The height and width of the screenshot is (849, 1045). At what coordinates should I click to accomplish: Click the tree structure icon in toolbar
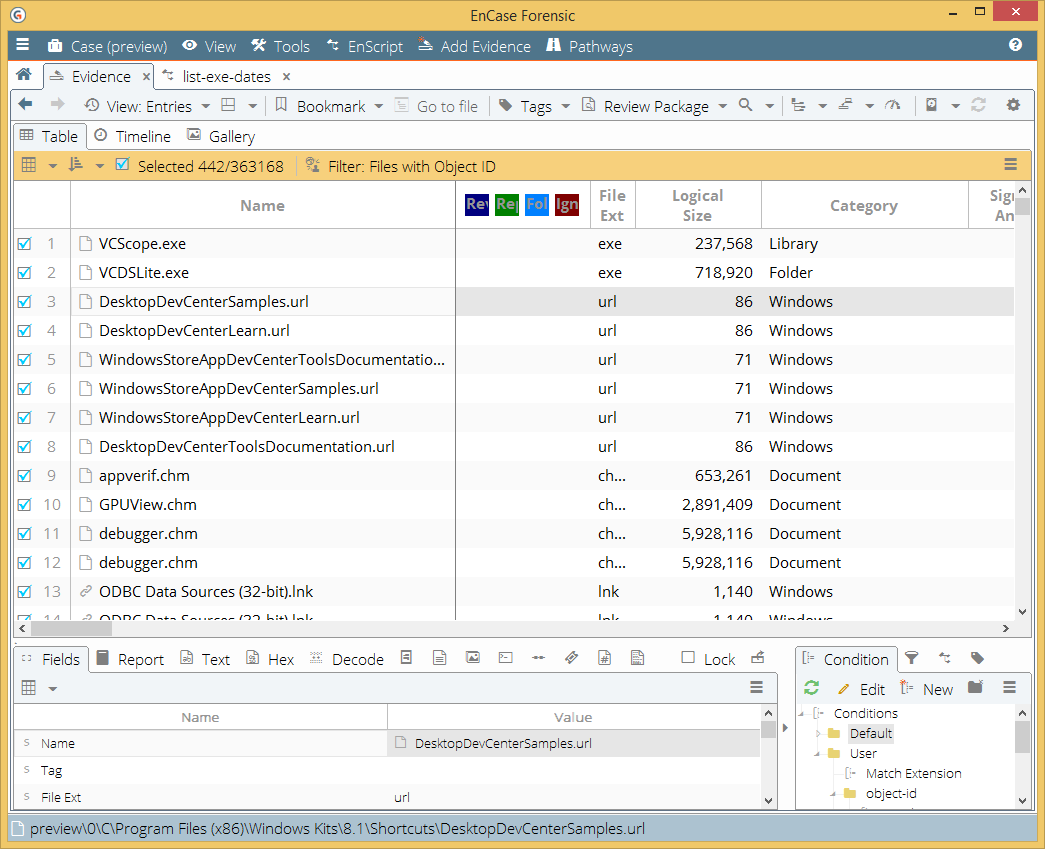coord(798,105)
